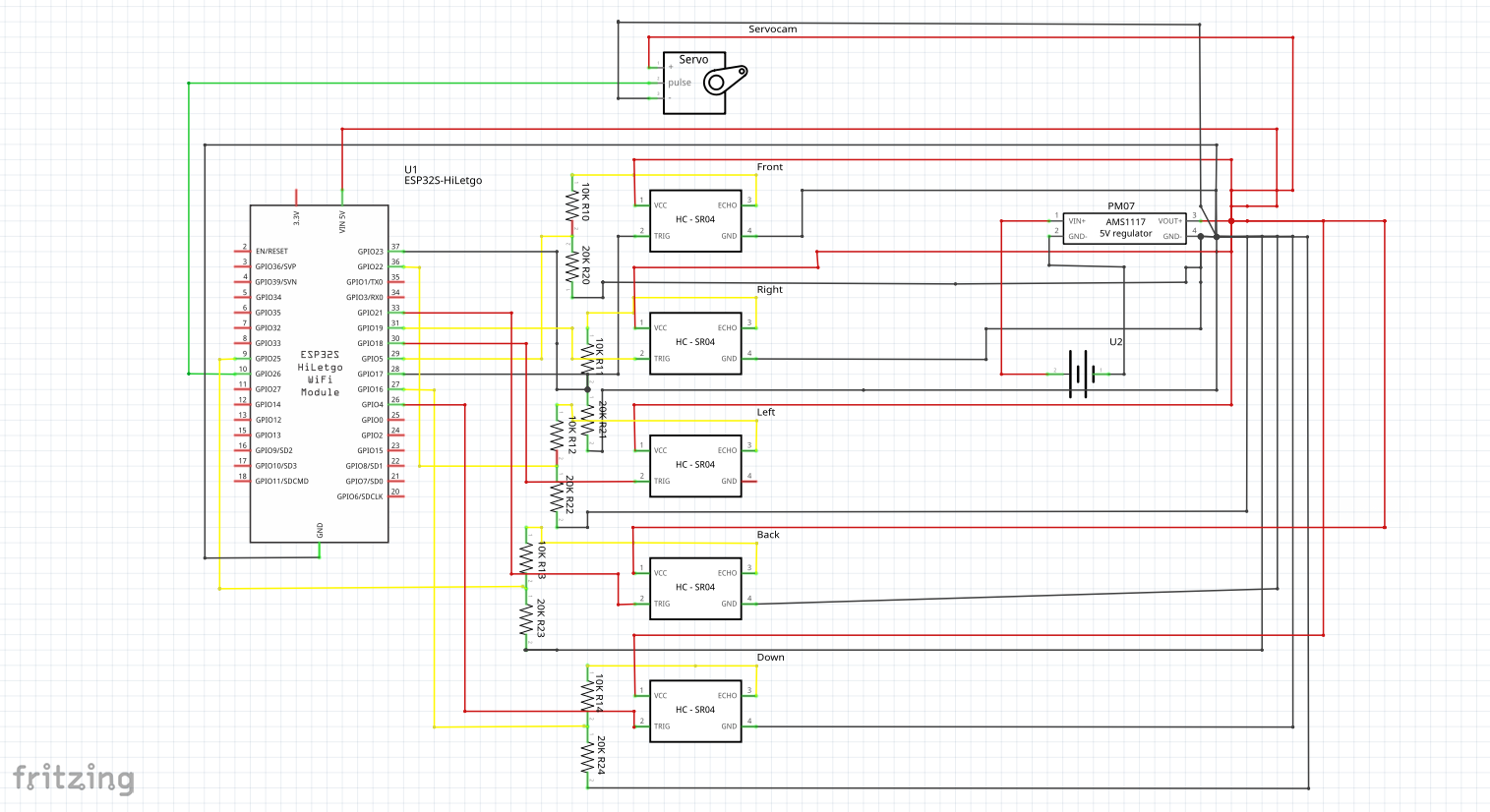Viewport: 1490px width, 812px height.
Task: Click the ECHO pin of the Back sensor
Action: pos(727,573)
